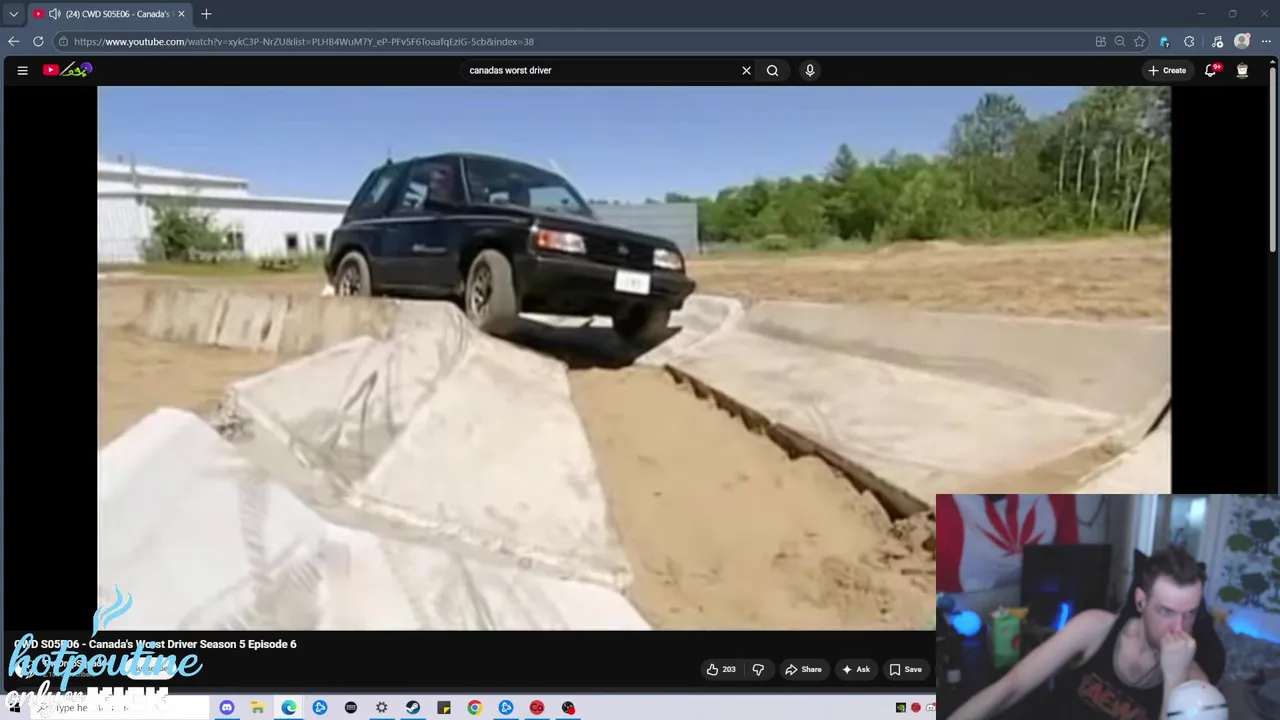Open a new browser tab
This screenshot has height=720, width=1280.
pyautogui.click(x=206, y=14)
